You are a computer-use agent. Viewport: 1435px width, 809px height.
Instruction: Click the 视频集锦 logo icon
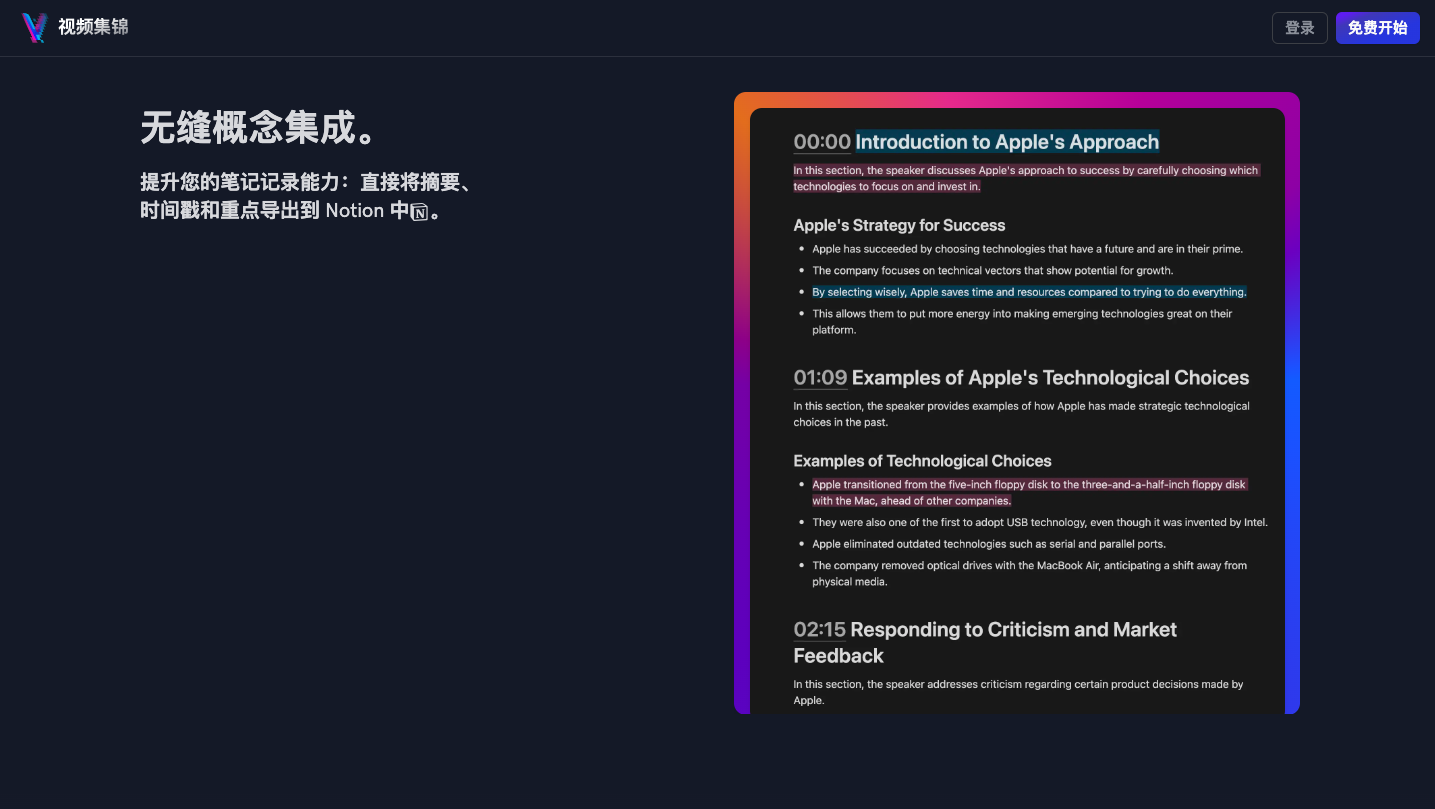[x=35, y=28]
